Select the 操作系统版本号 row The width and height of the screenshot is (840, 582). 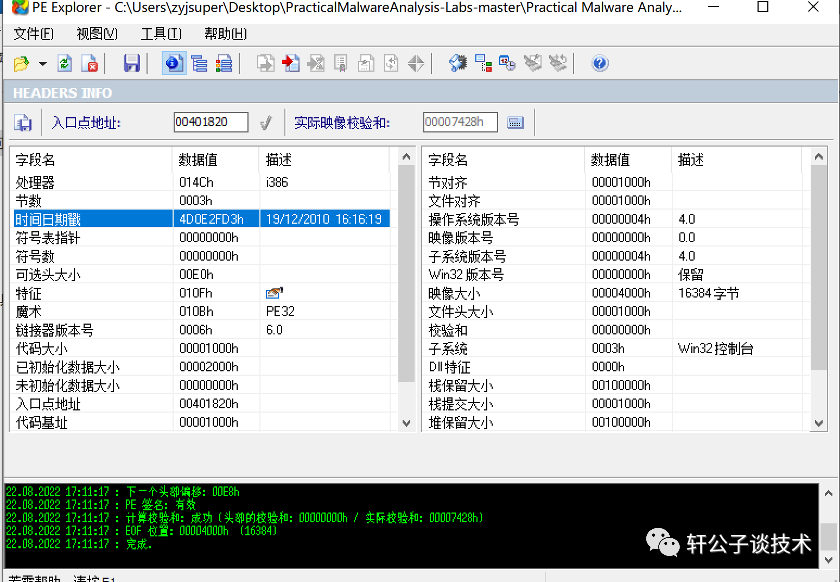pos(613,219)
